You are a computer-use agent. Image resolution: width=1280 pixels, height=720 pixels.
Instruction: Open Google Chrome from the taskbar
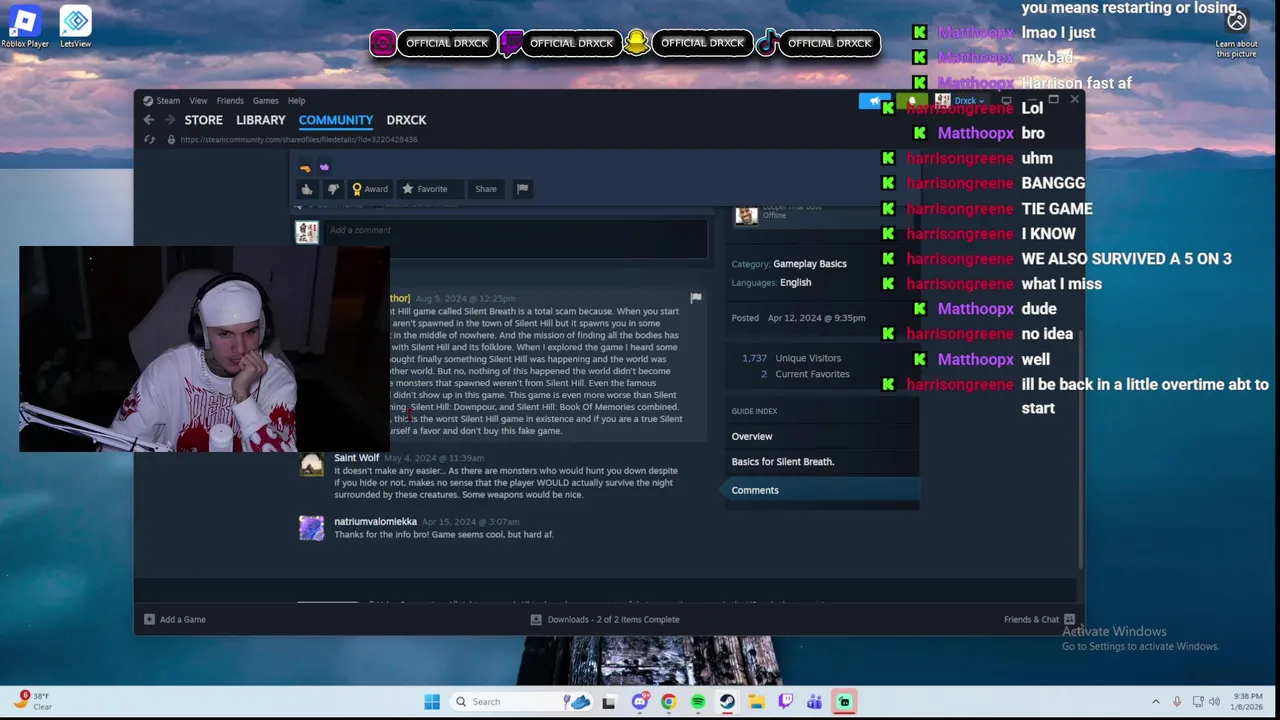669,702
